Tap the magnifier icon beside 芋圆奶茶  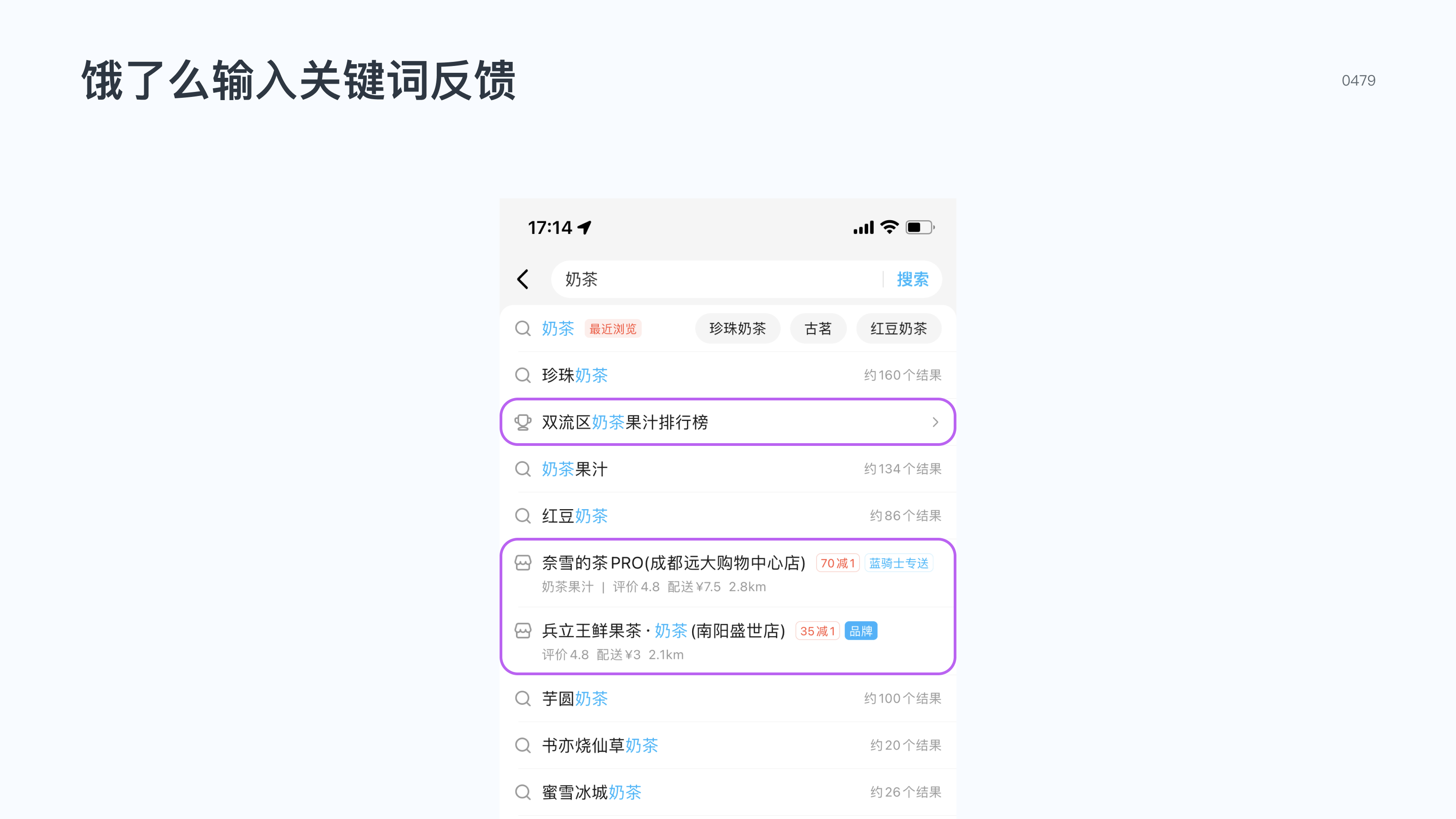point(522,698)
